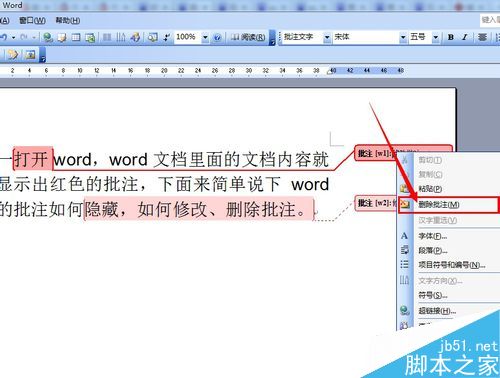
Task: Expand the 100% zoom dropdown arrow
Action: pyautogui.click(x=205, y=37)
